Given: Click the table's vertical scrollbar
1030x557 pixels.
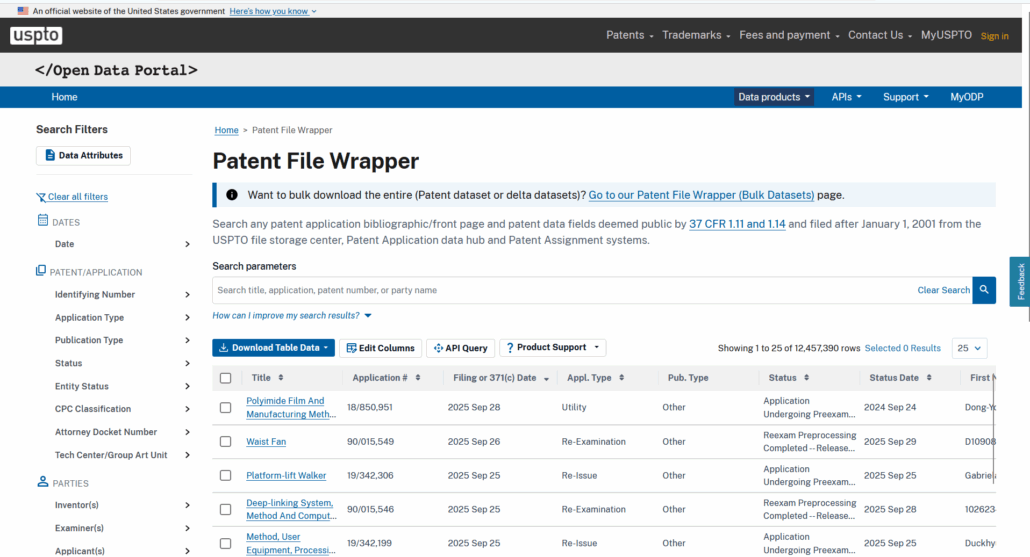Looking at the screenshot, I should 994,430.
